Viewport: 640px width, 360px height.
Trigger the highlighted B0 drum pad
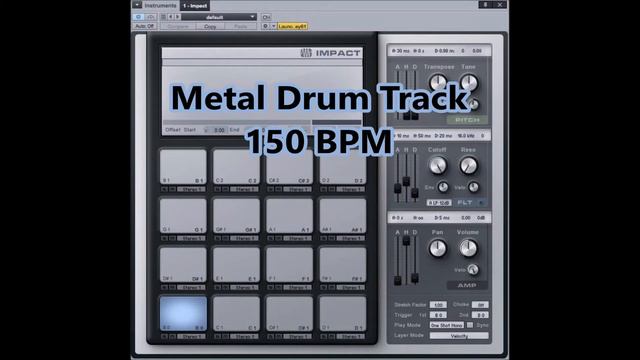(183, 313)
